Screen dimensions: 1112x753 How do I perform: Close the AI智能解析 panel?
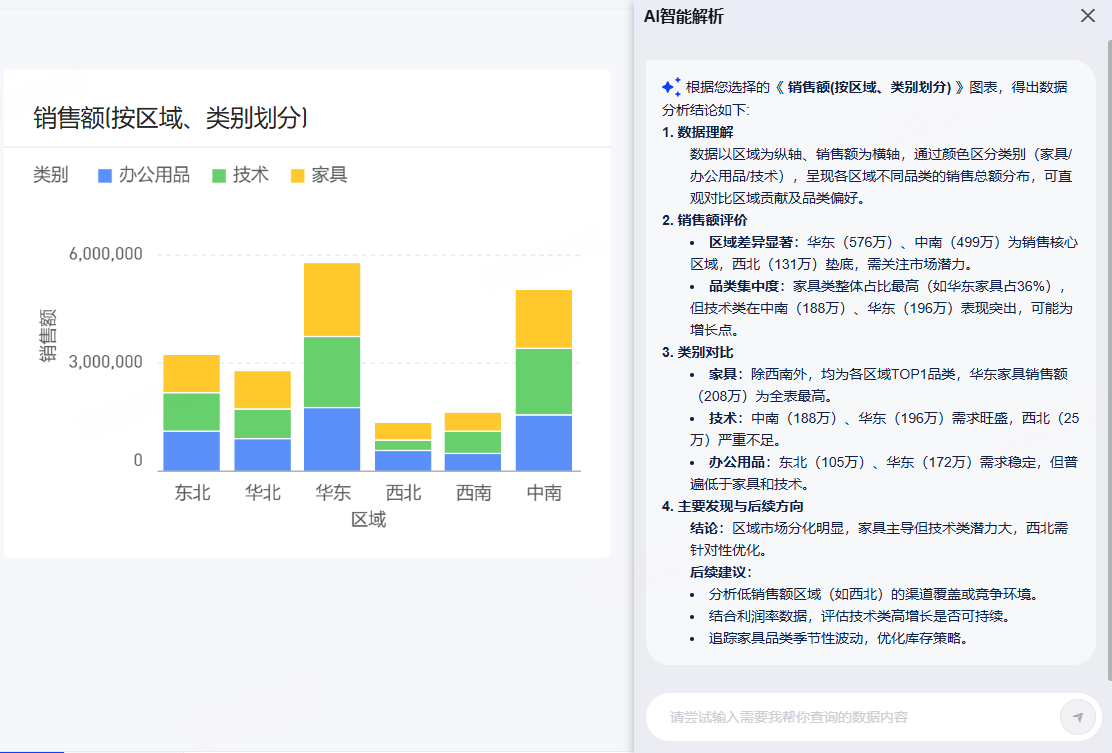(x=1087, y=16)
